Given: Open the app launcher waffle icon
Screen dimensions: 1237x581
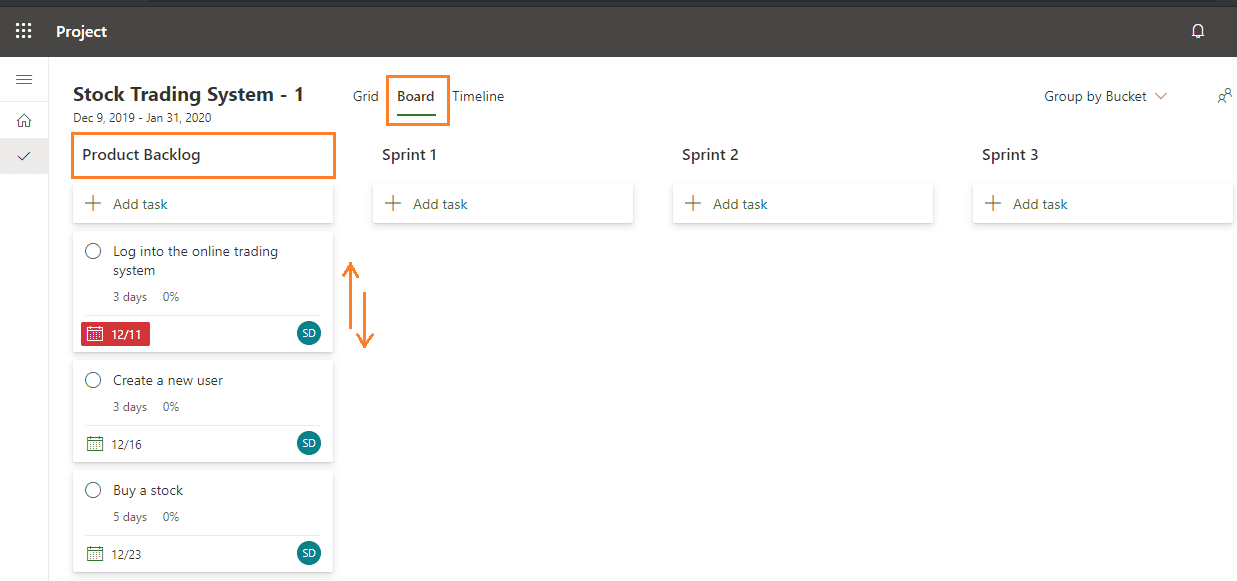Looking at the screenshot, I should [x=24, y=31].
